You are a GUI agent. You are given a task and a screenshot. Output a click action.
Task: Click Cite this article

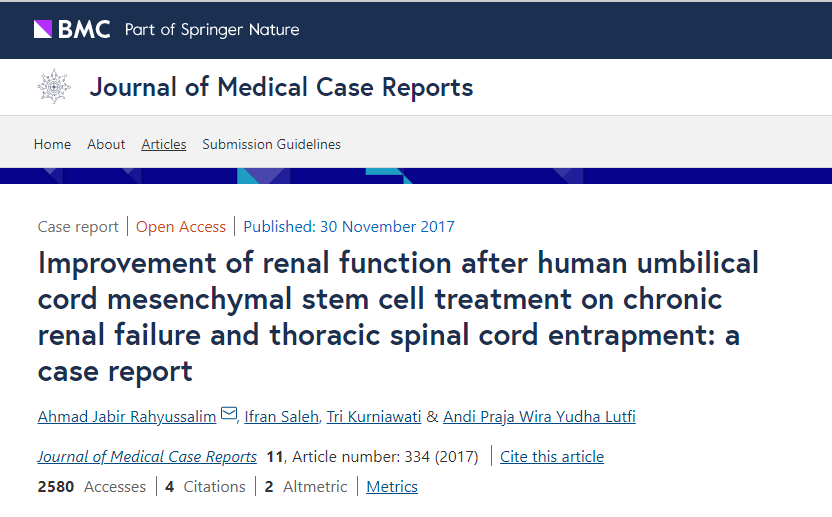[552, 457]
